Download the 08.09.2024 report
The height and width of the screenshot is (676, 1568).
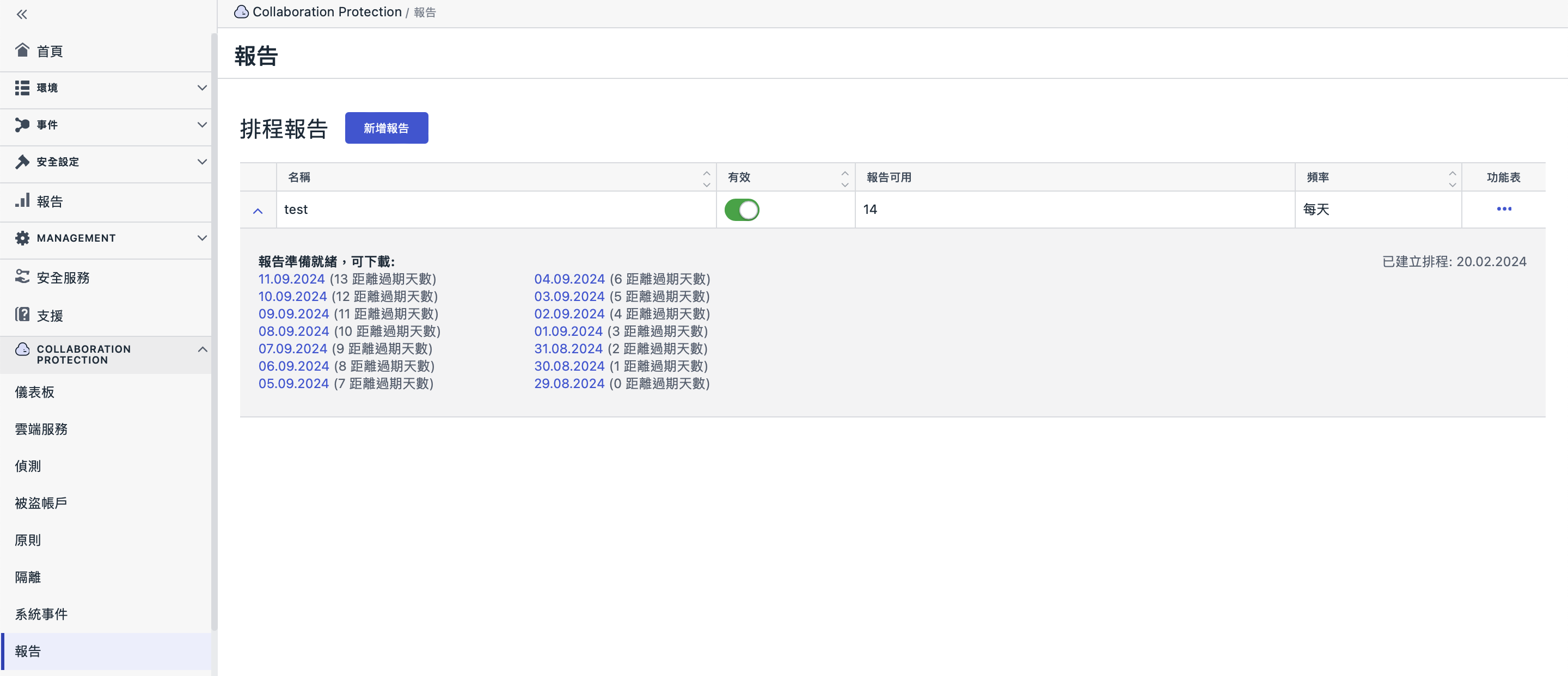pos(293,331)
